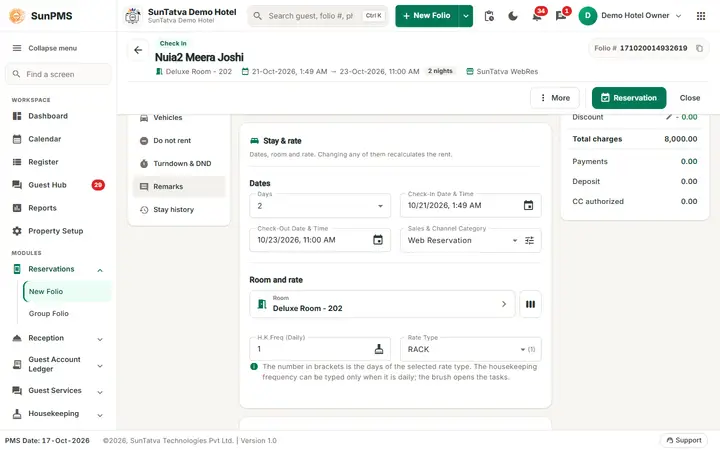Toggle dark mode moon icon
This screenshot has height=450, width=720.
(513, 16)
